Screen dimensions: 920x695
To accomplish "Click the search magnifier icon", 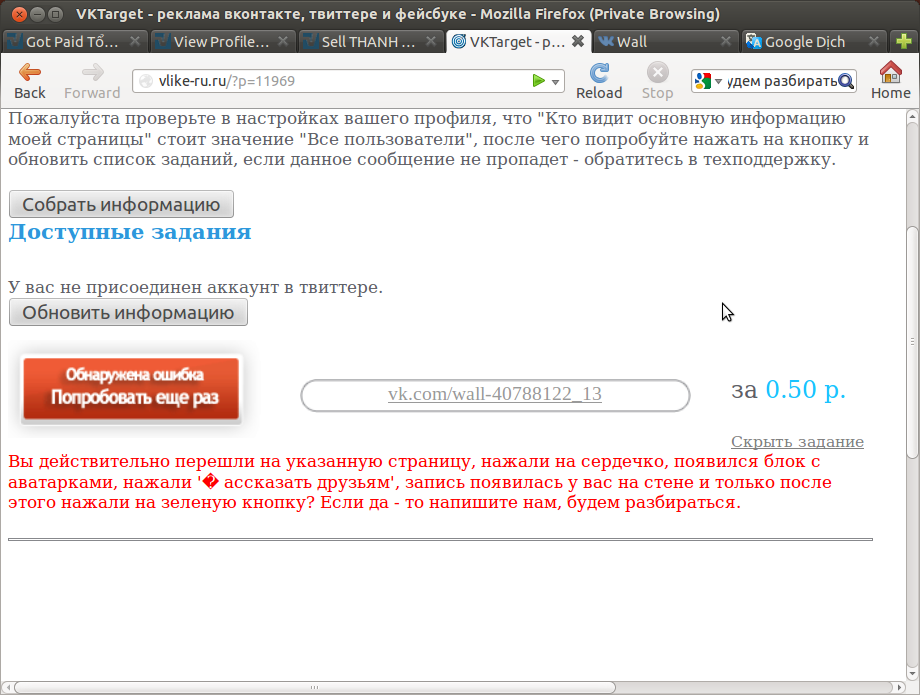I will pos(845,81).
